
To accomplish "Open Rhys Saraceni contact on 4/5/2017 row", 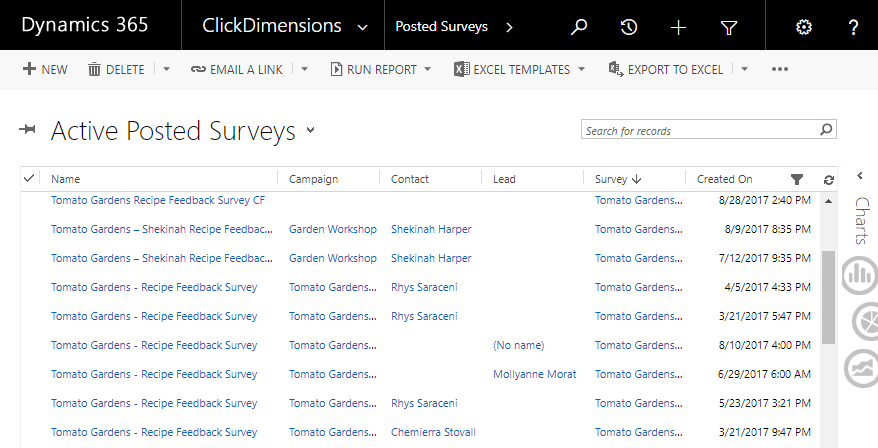I will pyautogui.click(x=424, y=287).
